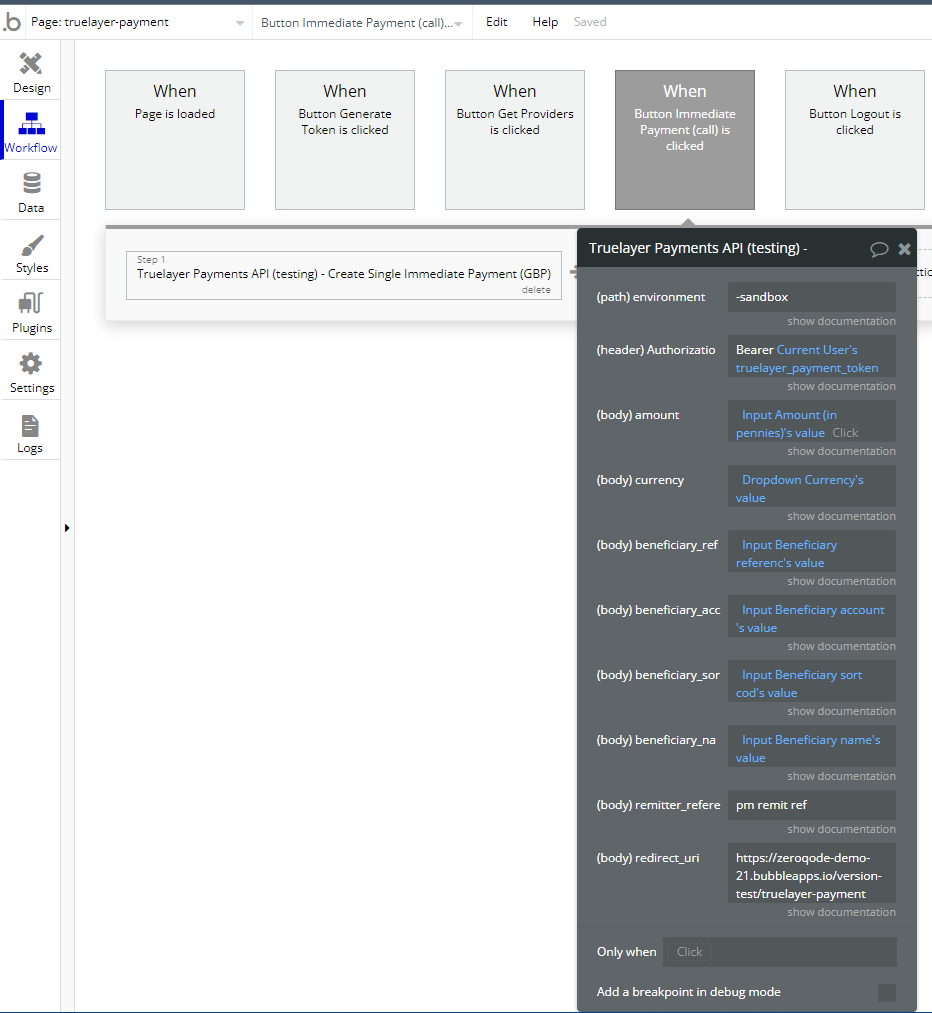This screenshot has height=1013, width=932.
Task: Edit the (body) amount field
Action: point(812,421)
